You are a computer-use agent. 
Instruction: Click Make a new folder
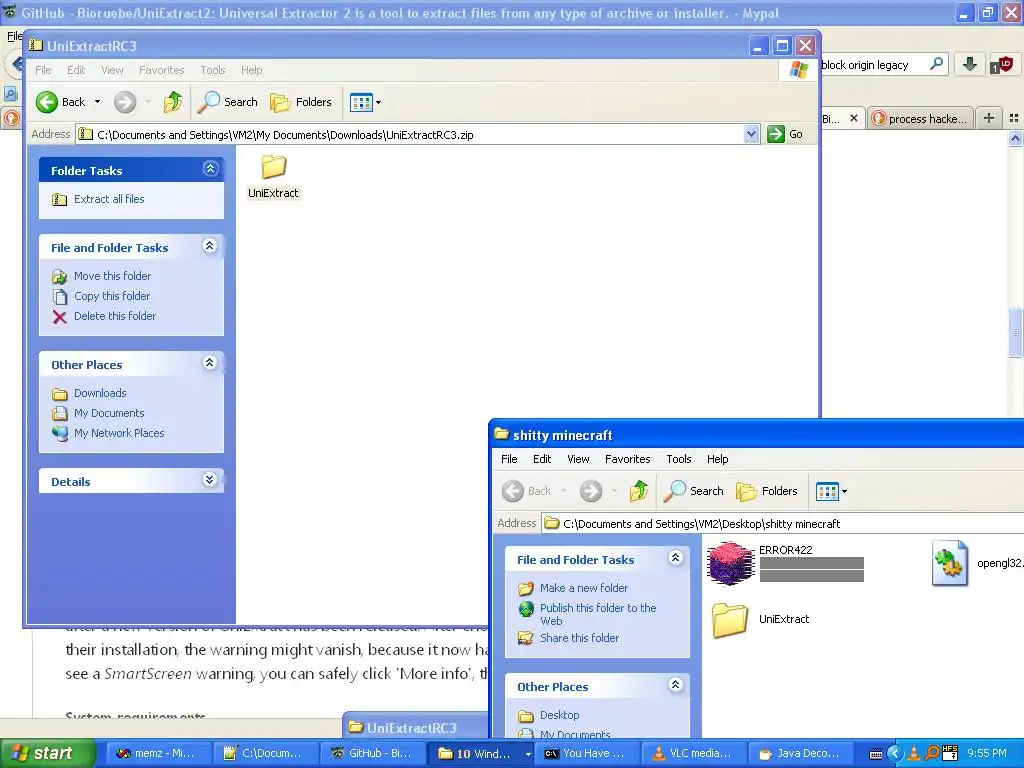[x=584, y=588]
